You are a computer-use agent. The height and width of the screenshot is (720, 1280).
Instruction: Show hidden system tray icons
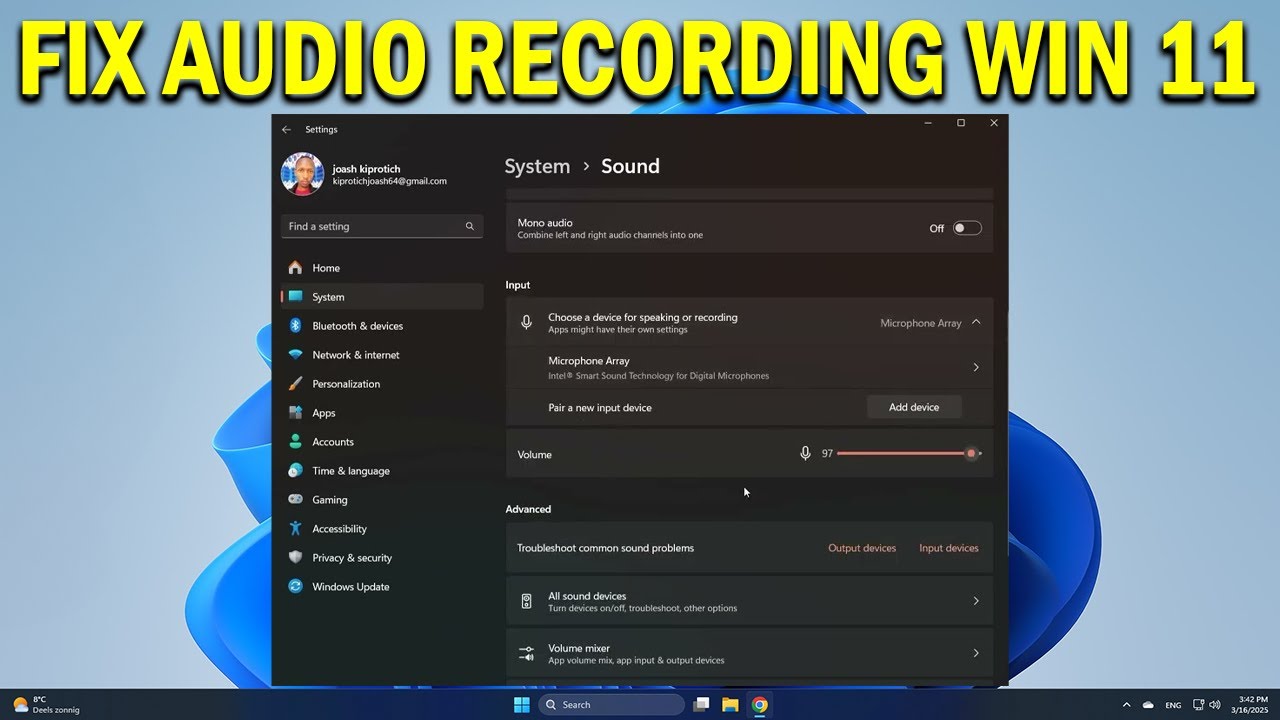point(1127,705)
